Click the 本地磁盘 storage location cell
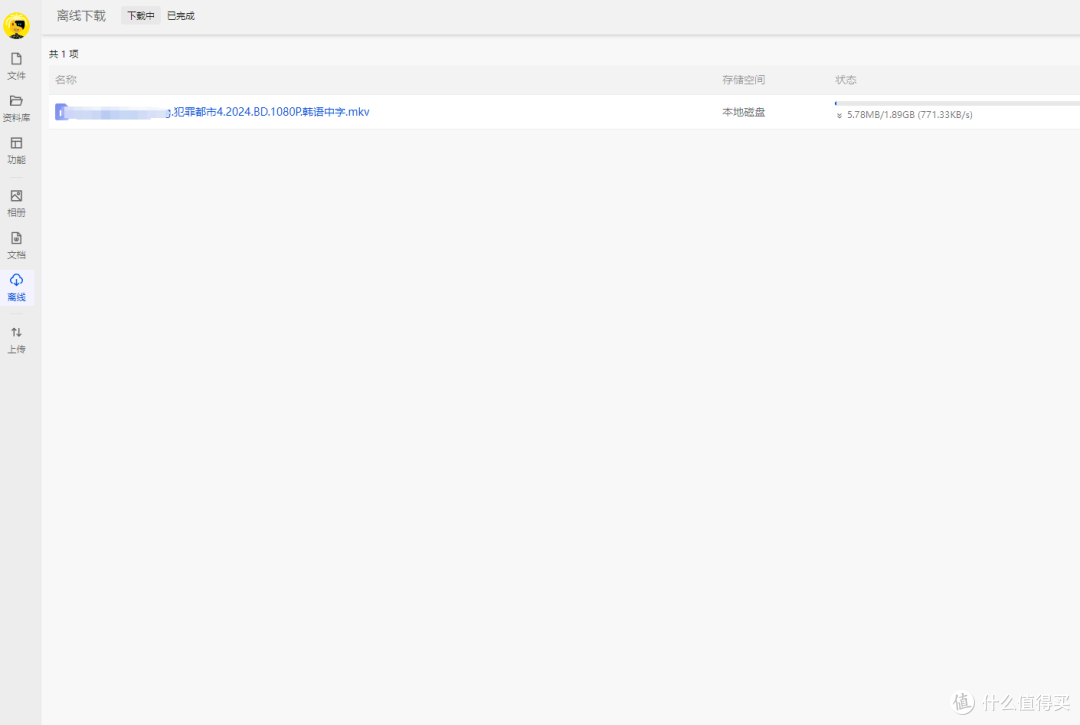Screen dimensions: 1080x725 click(743, 112)
